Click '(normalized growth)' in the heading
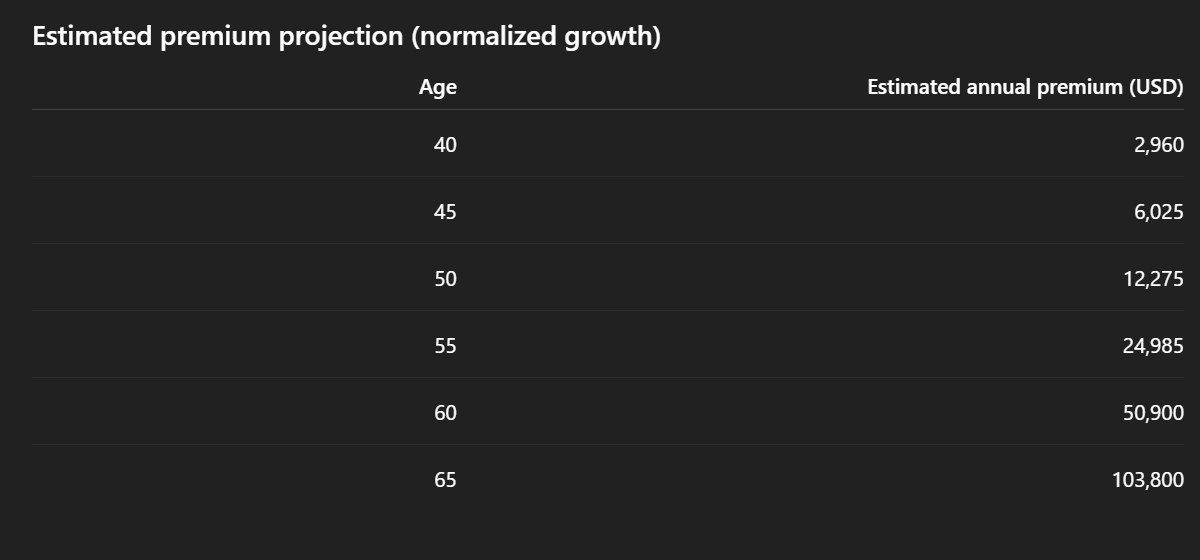1200x560 pixels. coord(536,37)
